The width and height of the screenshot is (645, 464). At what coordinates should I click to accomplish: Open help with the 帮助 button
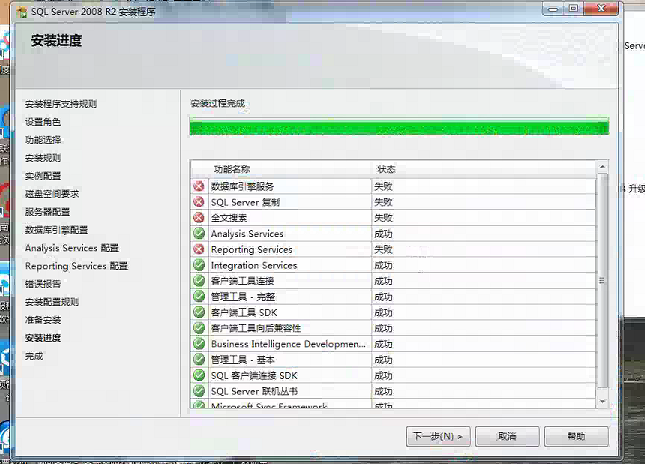click(x=576, y=436)
